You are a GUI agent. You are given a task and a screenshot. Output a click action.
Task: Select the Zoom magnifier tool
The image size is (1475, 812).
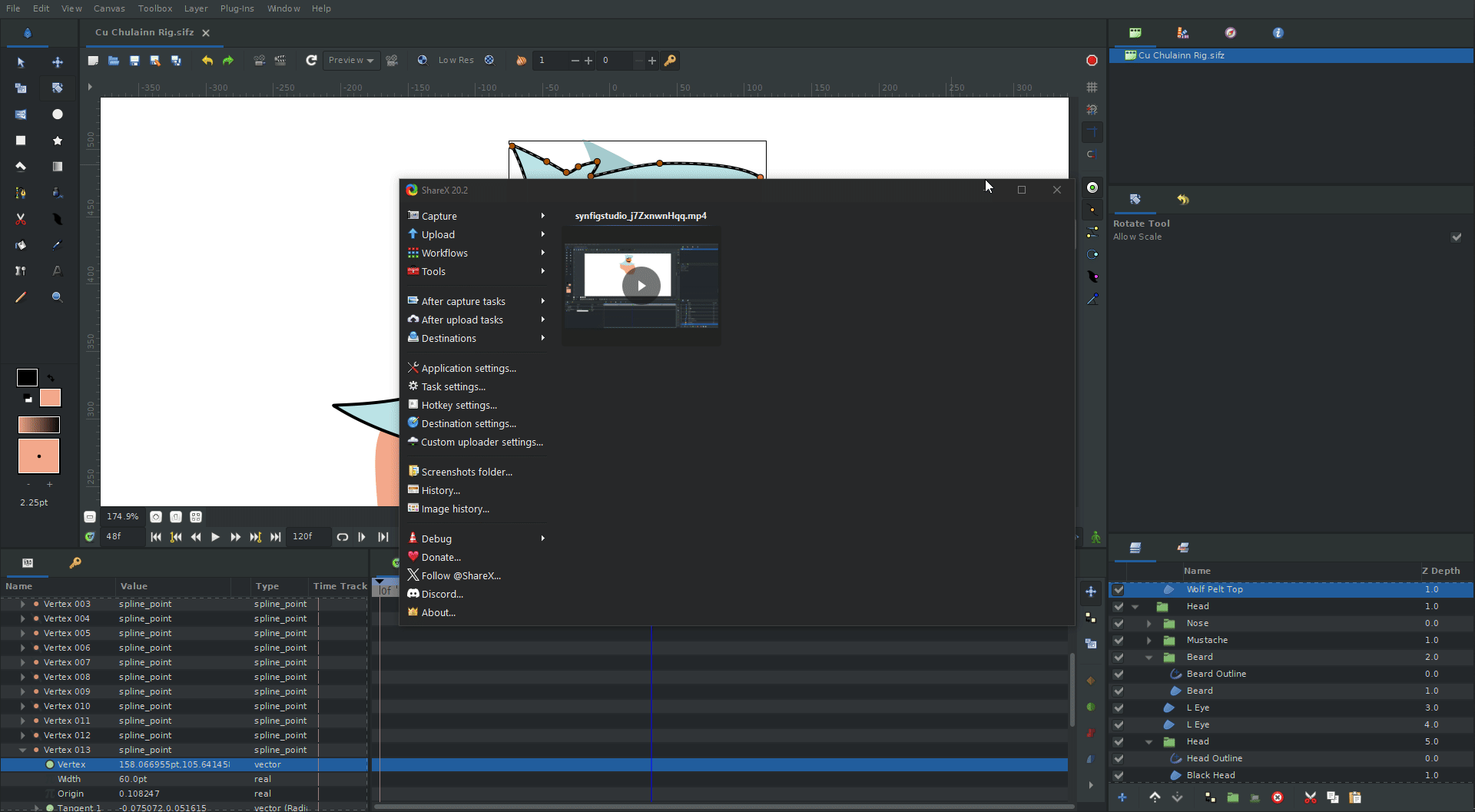click(58, 297)
